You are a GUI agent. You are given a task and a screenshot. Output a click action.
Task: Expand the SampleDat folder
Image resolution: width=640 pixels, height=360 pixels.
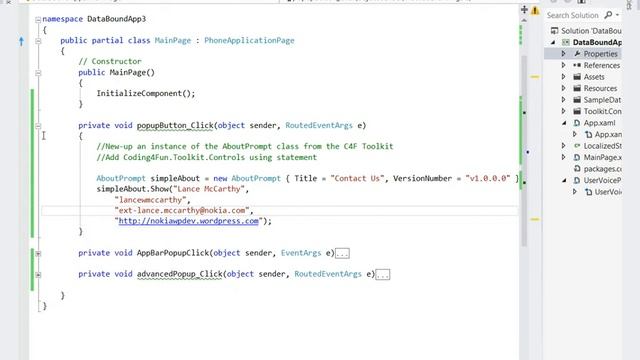564,100
